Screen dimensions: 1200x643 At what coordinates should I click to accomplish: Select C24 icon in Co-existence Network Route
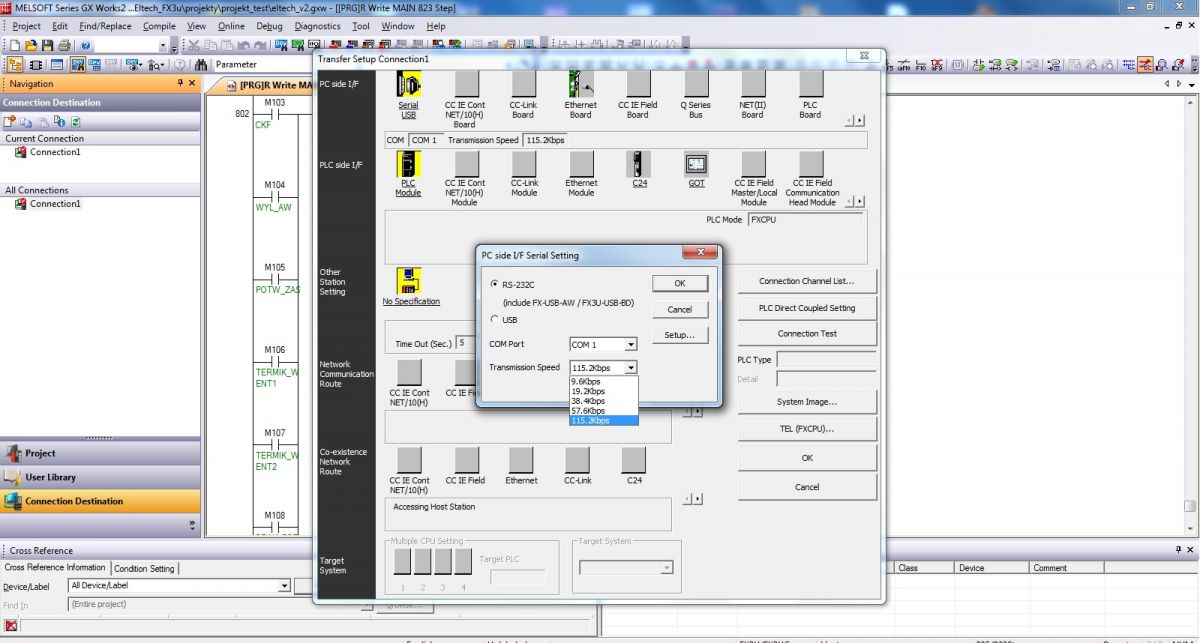tap(634, 460)
